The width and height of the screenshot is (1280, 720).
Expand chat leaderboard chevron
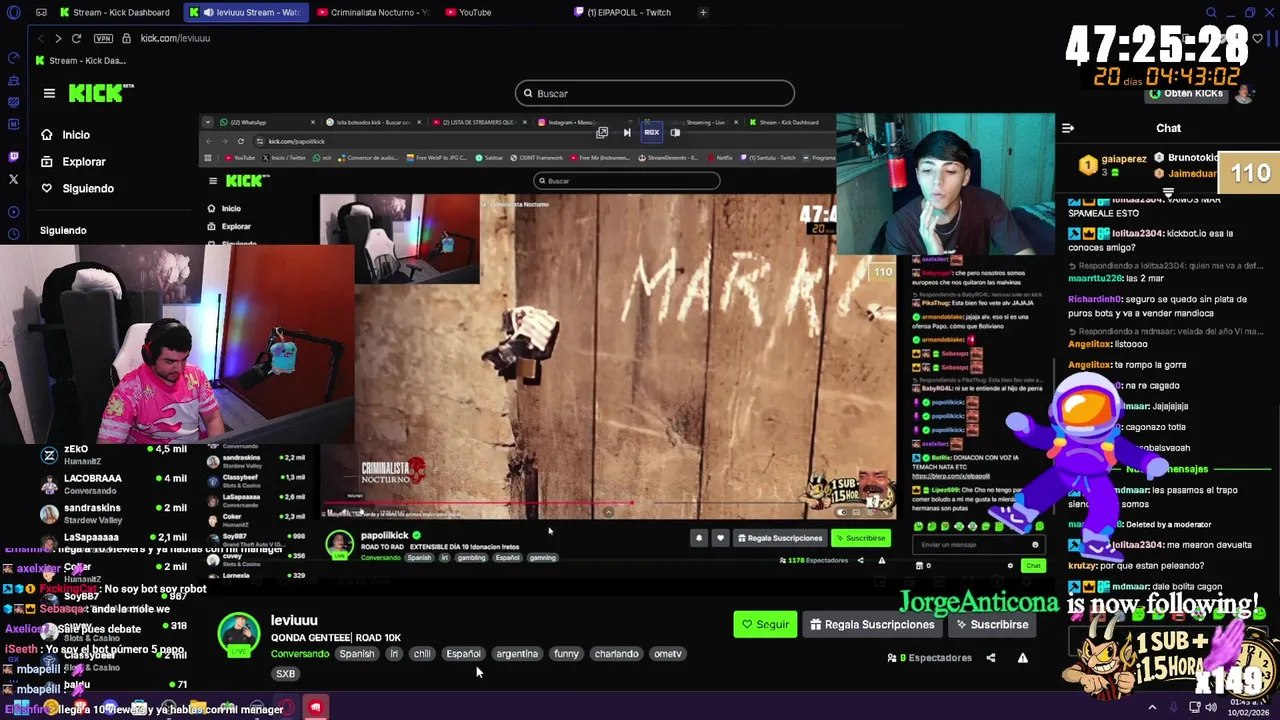[x=1168, y=192]
